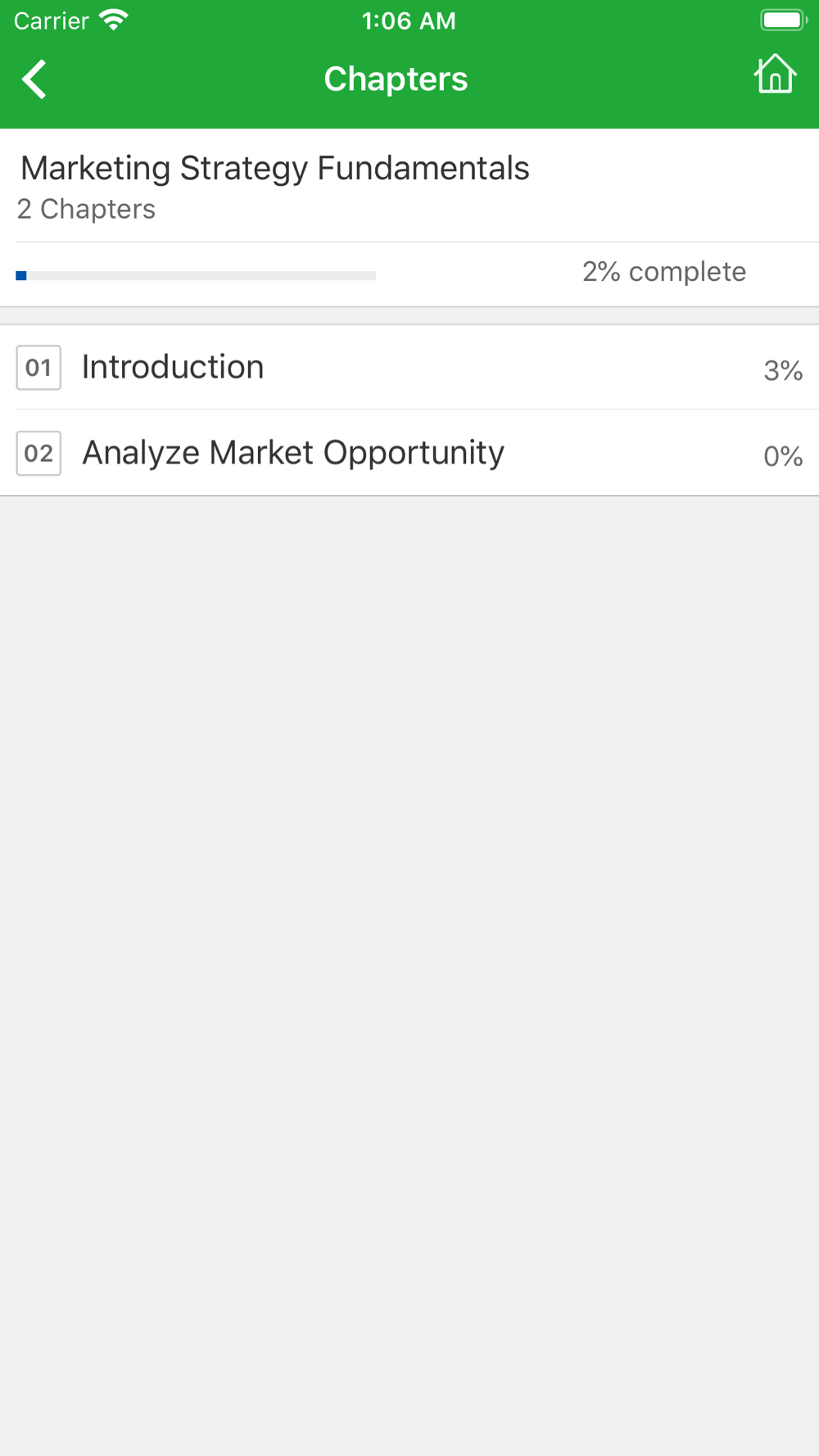
Task: Tap the Carrier status text
Action: pos(51,20)
